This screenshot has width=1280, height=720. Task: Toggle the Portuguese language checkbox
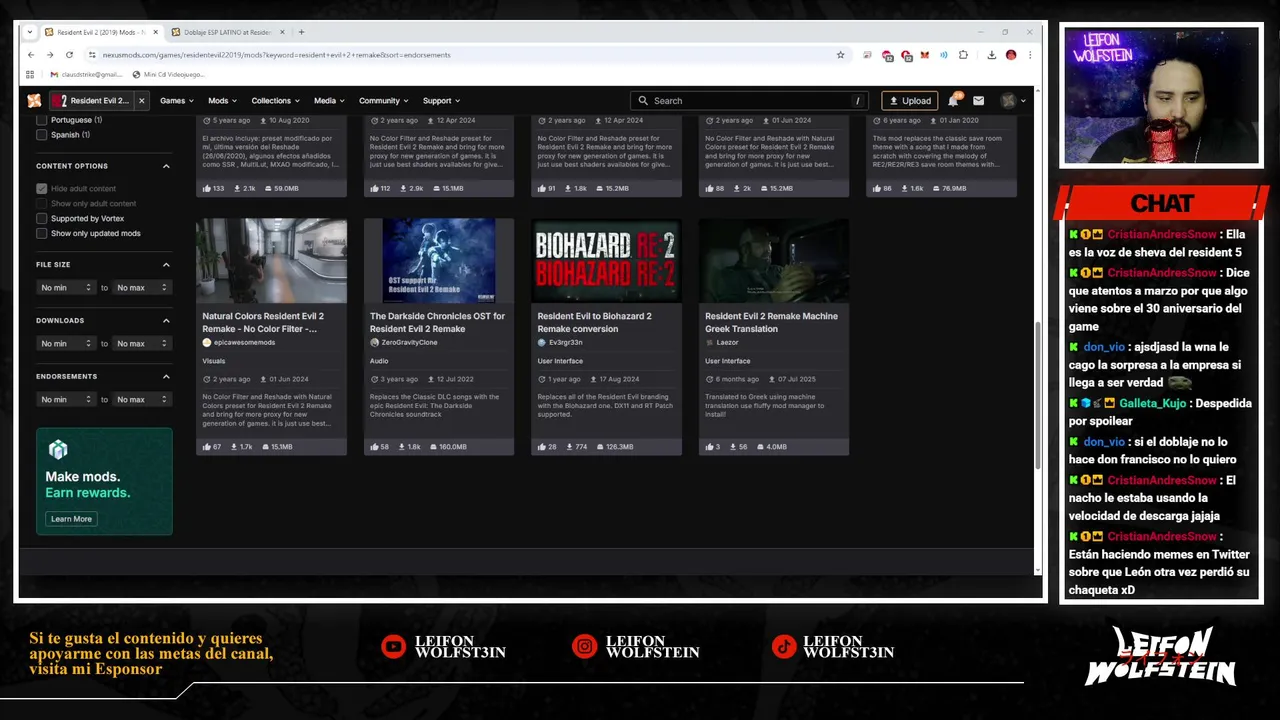(x=41, y=120)
